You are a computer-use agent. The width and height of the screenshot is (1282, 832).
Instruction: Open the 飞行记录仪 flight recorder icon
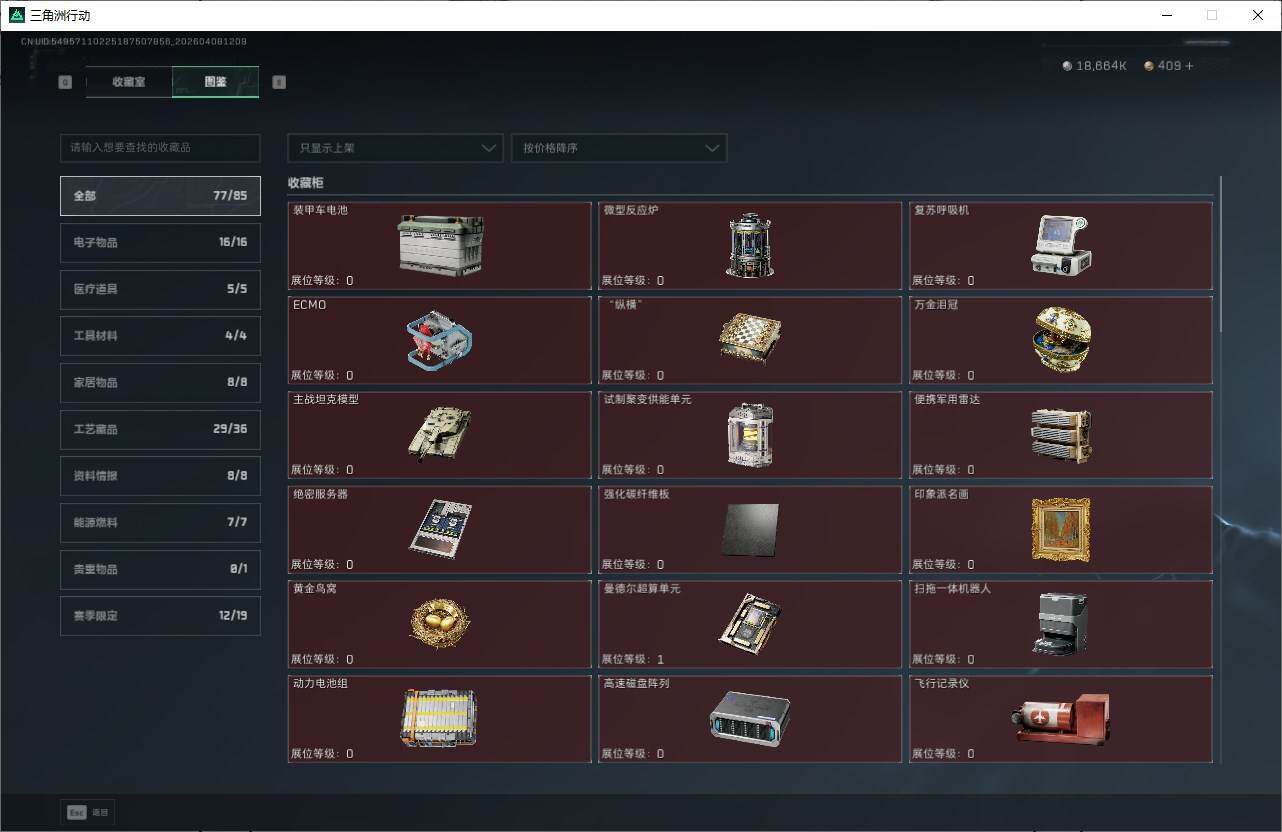click(x=1061, y=718)
